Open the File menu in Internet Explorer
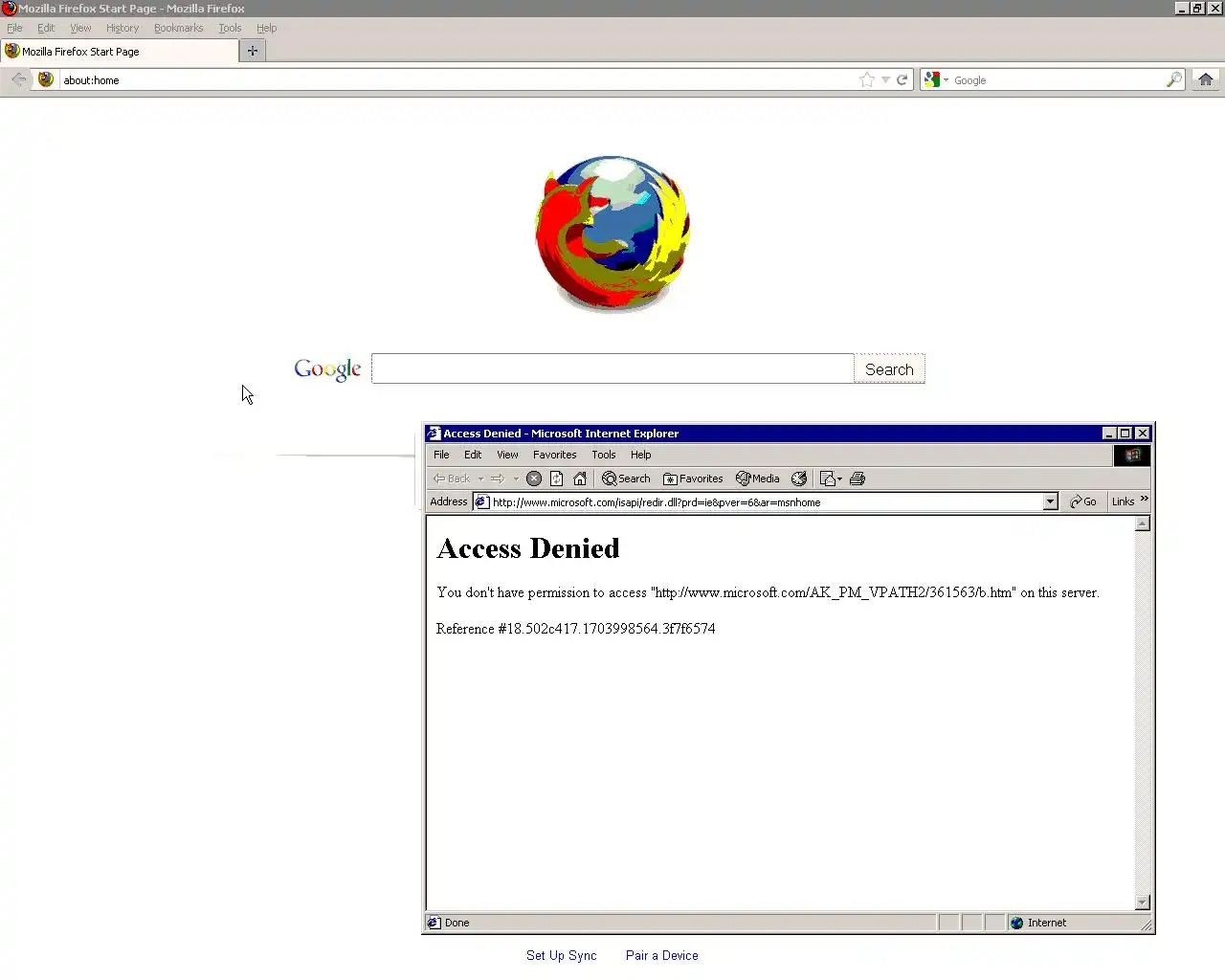1225x980 pixels. [441, 455]
